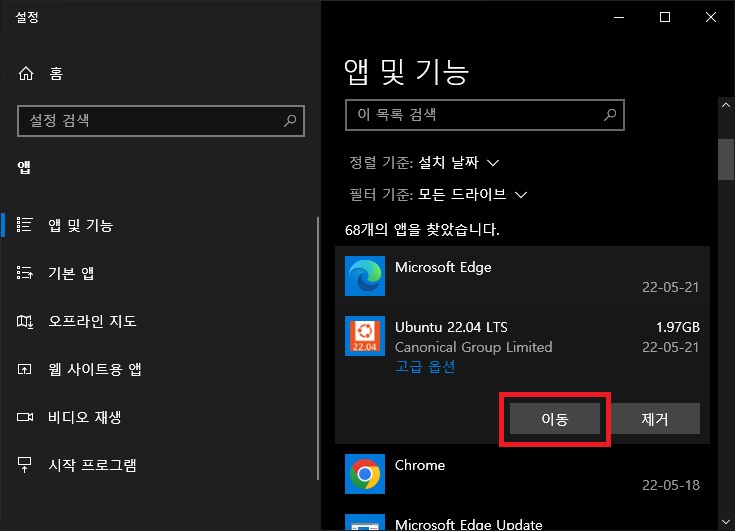Click the 홈 label in the sidebar
Viewport: 735px width, 531px height.
(x=56, y=74)
